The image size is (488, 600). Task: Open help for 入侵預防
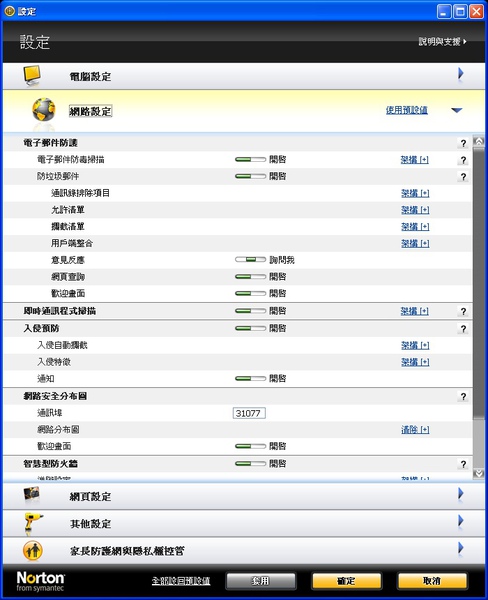click(x=463, y=329)
